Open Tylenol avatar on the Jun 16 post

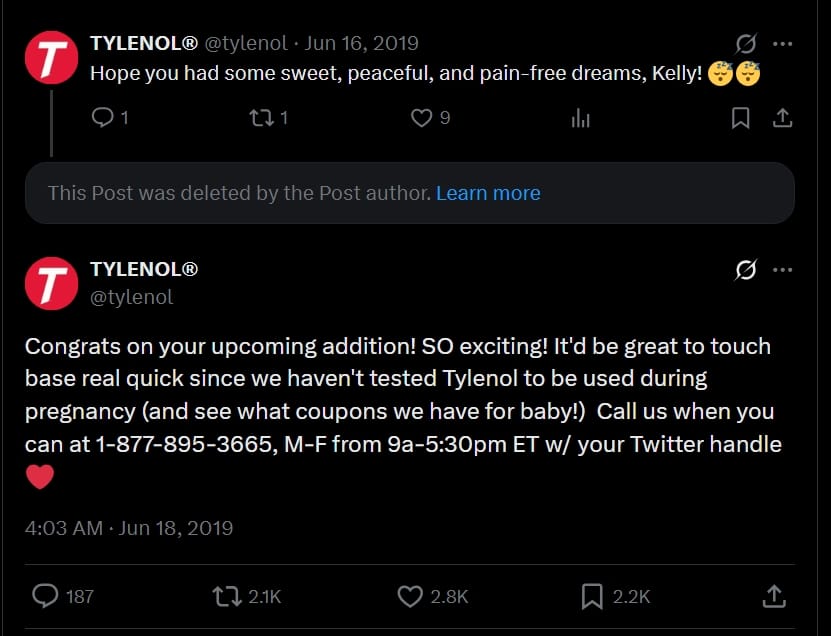pyautogui.click(x=51, y=58)
